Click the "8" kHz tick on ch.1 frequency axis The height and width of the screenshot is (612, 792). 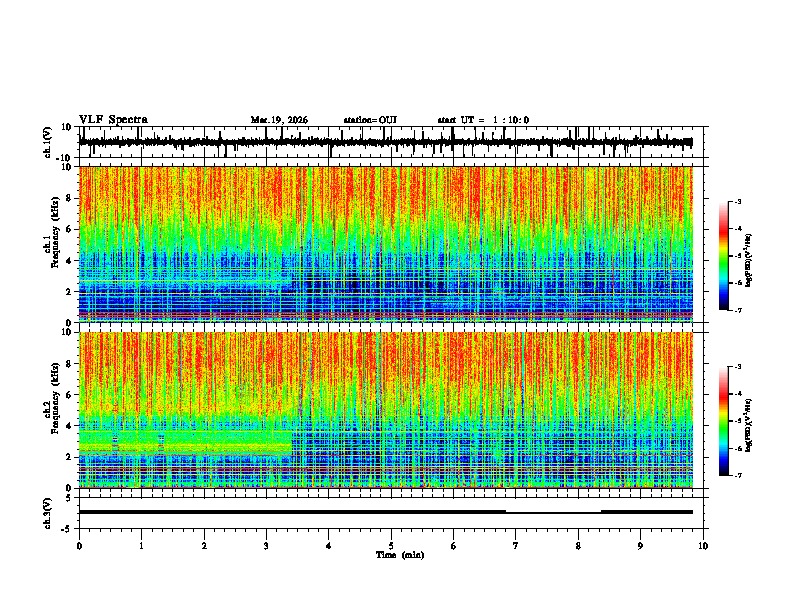(69, 198)
